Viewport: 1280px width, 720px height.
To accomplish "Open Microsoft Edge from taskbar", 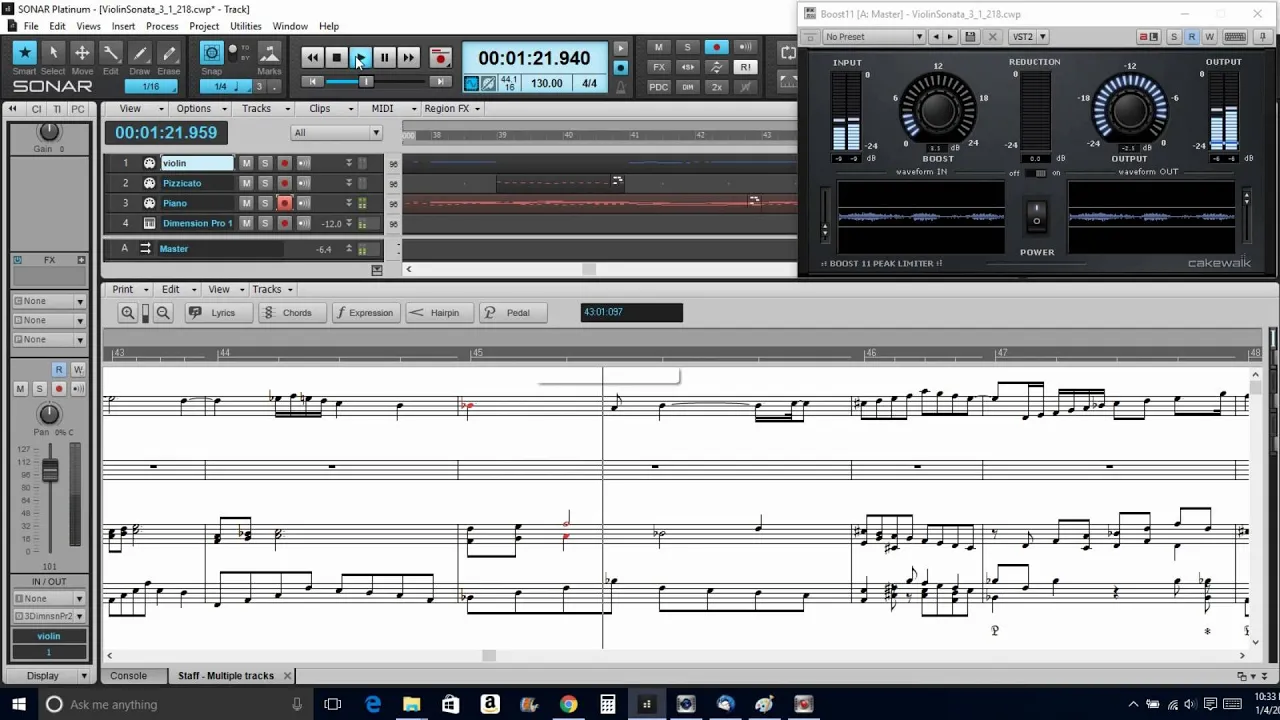I will [x=372, y=704].
